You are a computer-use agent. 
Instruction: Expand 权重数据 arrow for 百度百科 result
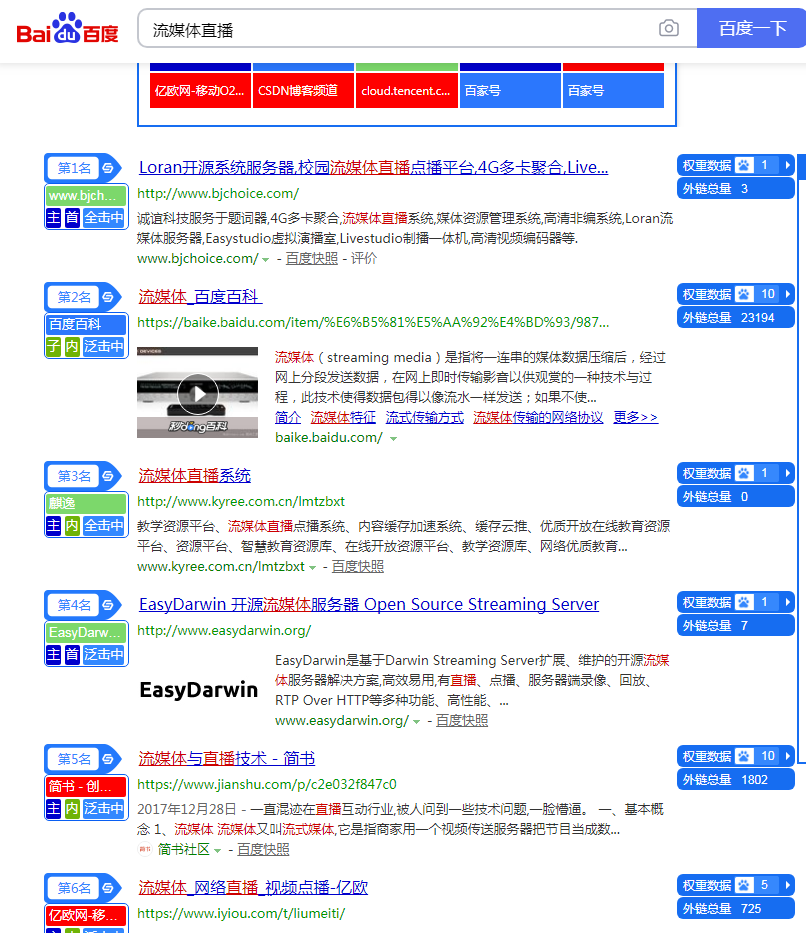(x=788, y=295)
